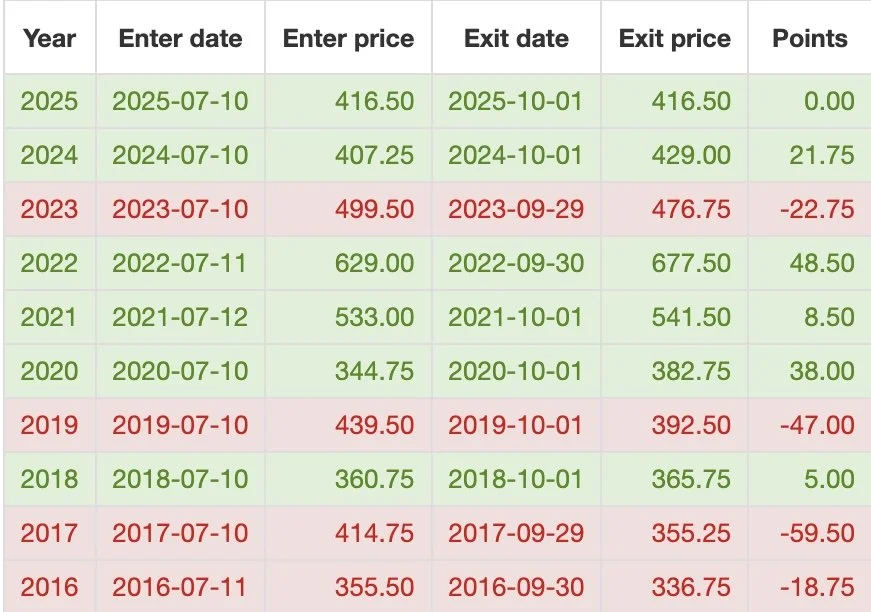Click the Exit price column header
The image size is (871, 612).
click(x=674, y=39)
